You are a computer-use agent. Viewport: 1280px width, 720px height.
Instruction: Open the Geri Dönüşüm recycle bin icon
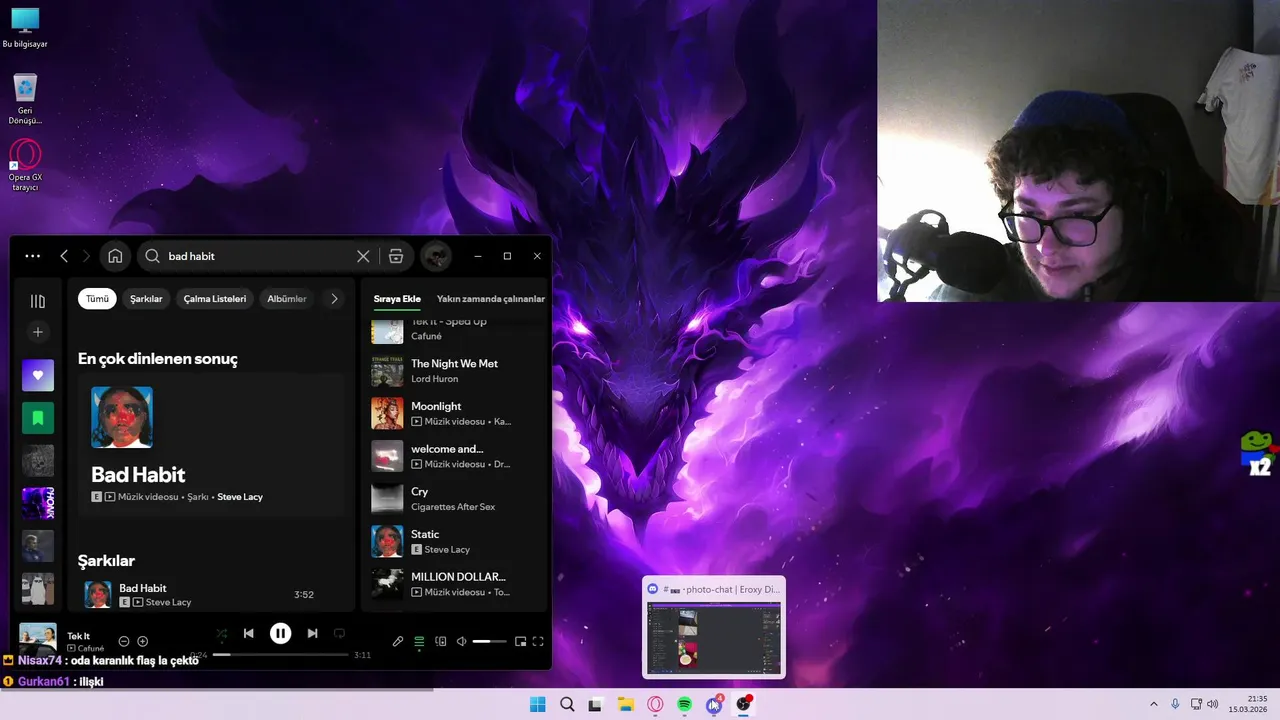click(x=25, y=99)
